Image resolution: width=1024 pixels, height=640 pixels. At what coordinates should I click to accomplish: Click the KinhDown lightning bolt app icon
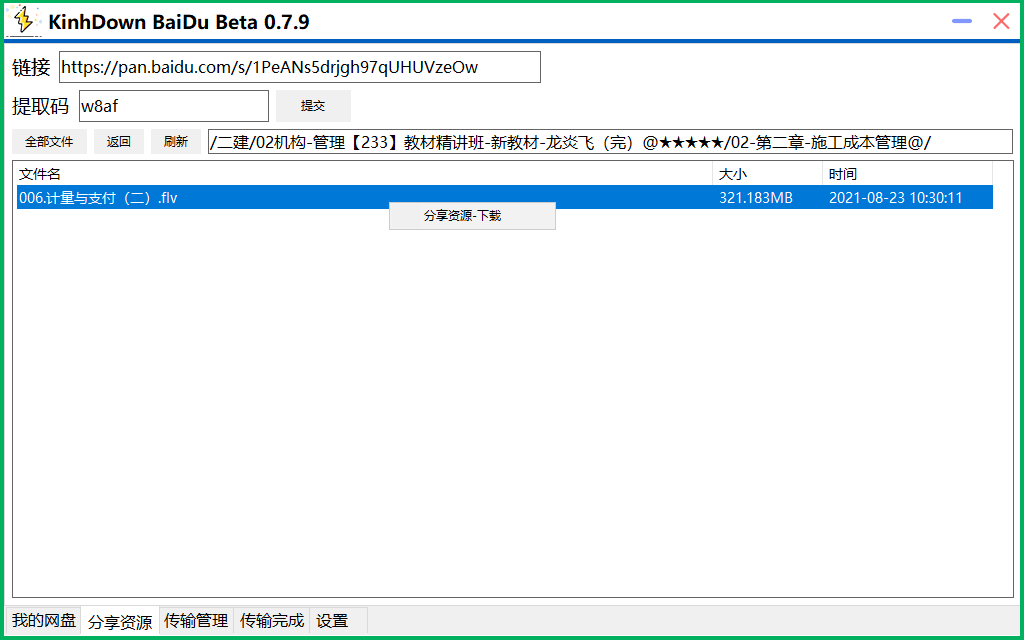click(x=23, y=21)
